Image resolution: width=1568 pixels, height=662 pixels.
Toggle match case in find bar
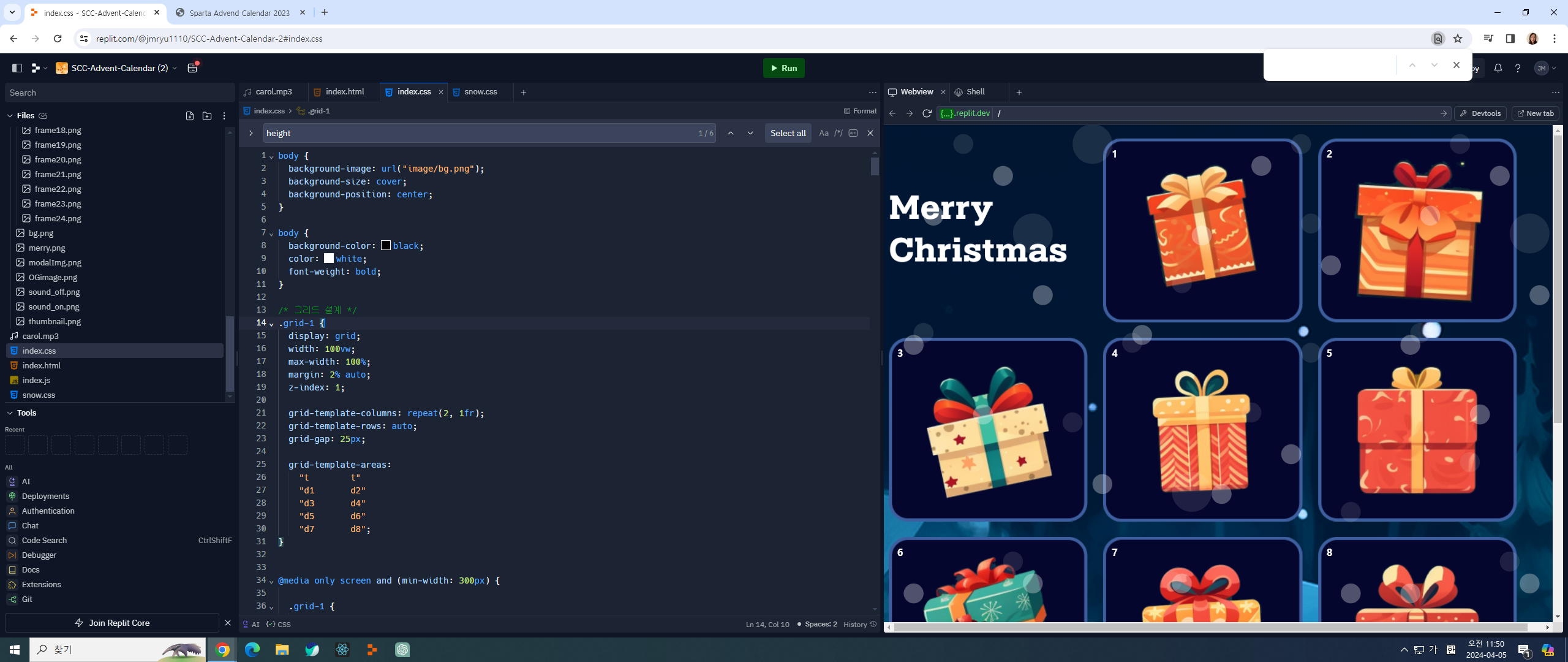click(x=824, y=133)
